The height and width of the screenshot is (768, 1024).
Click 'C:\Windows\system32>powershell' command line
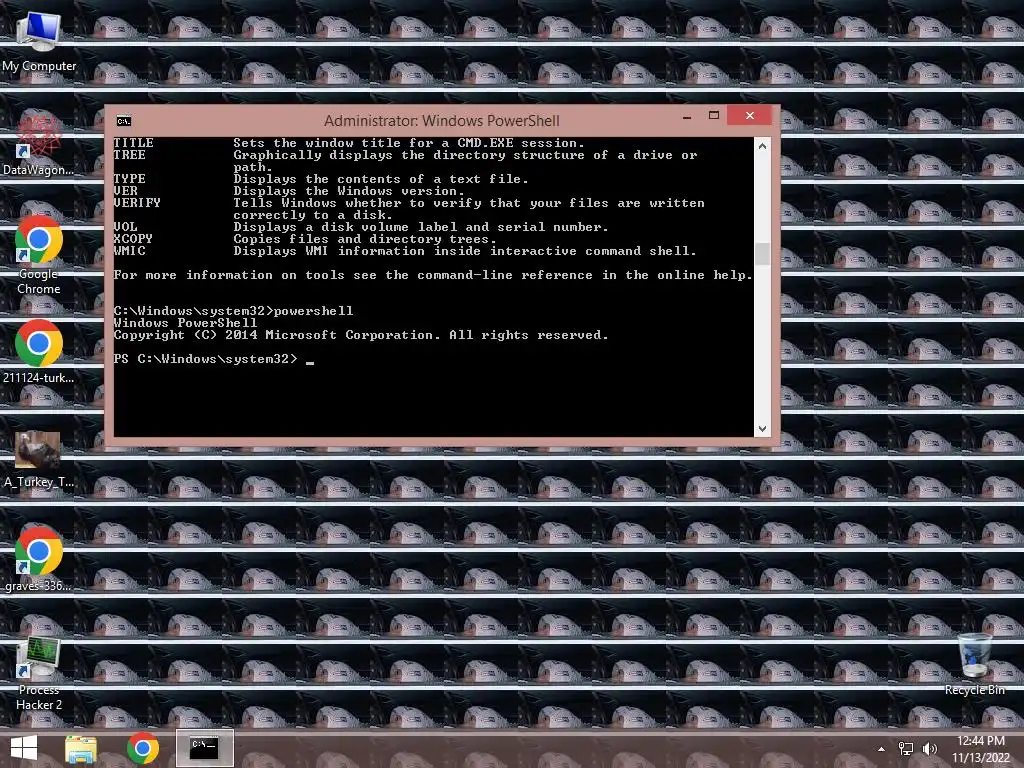click(x=233, y=311)
